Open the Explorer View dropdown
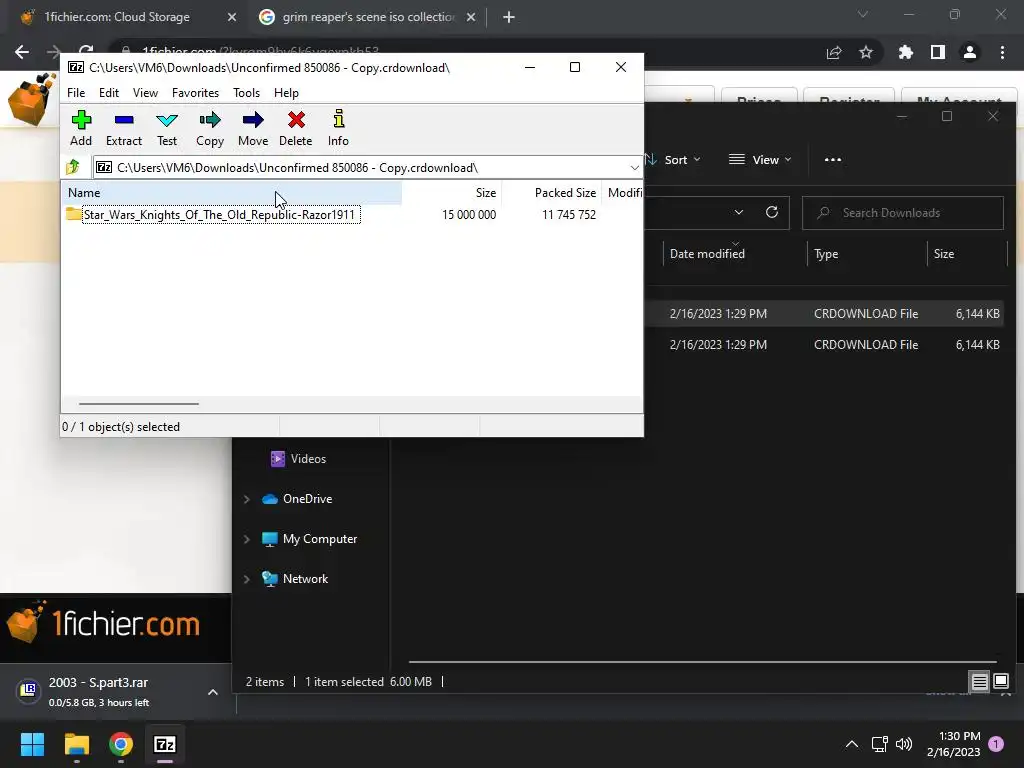Image resolution: width=1024 pixels, height=768 pixels. coord(760,159)
